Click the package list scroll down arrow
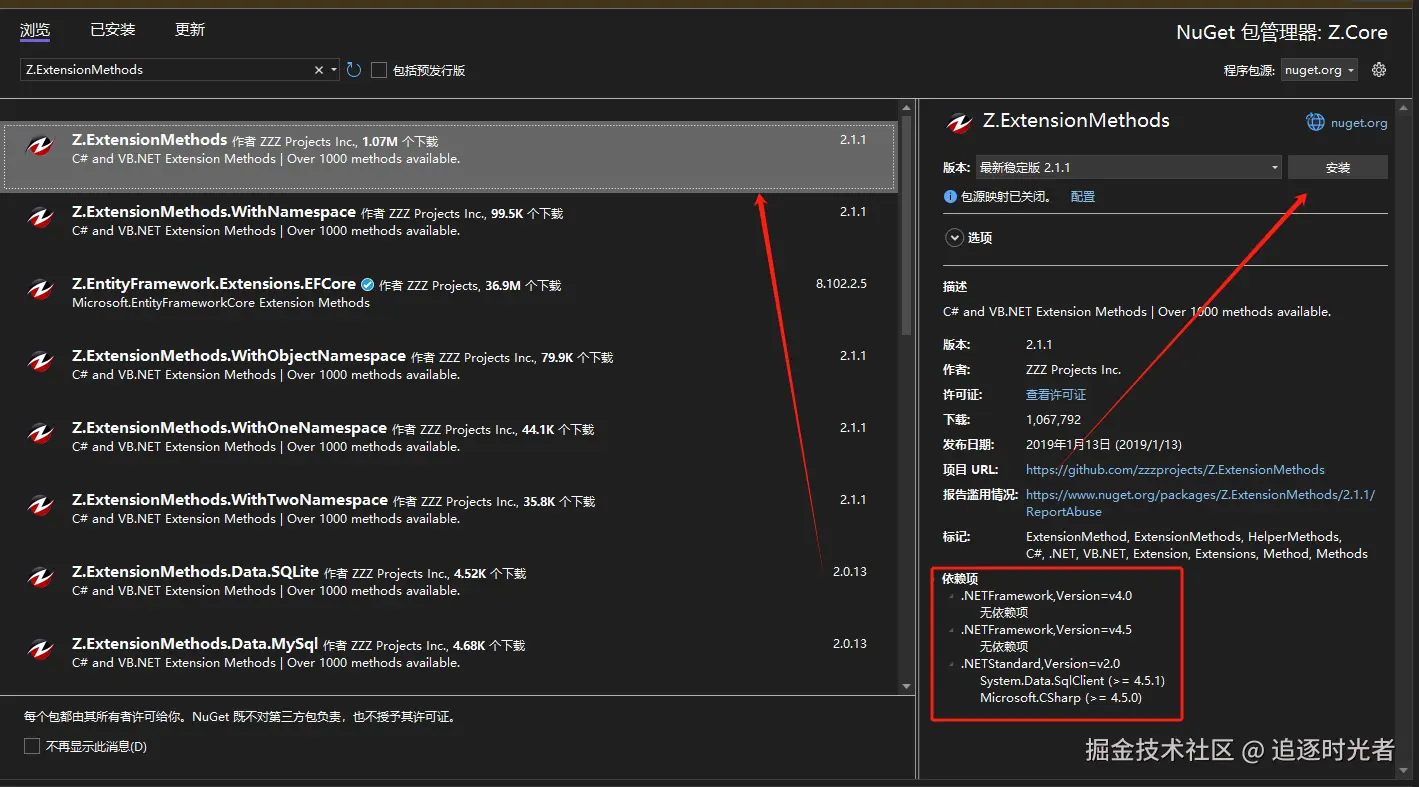The image size is (1419, 787). coord(906,687)
